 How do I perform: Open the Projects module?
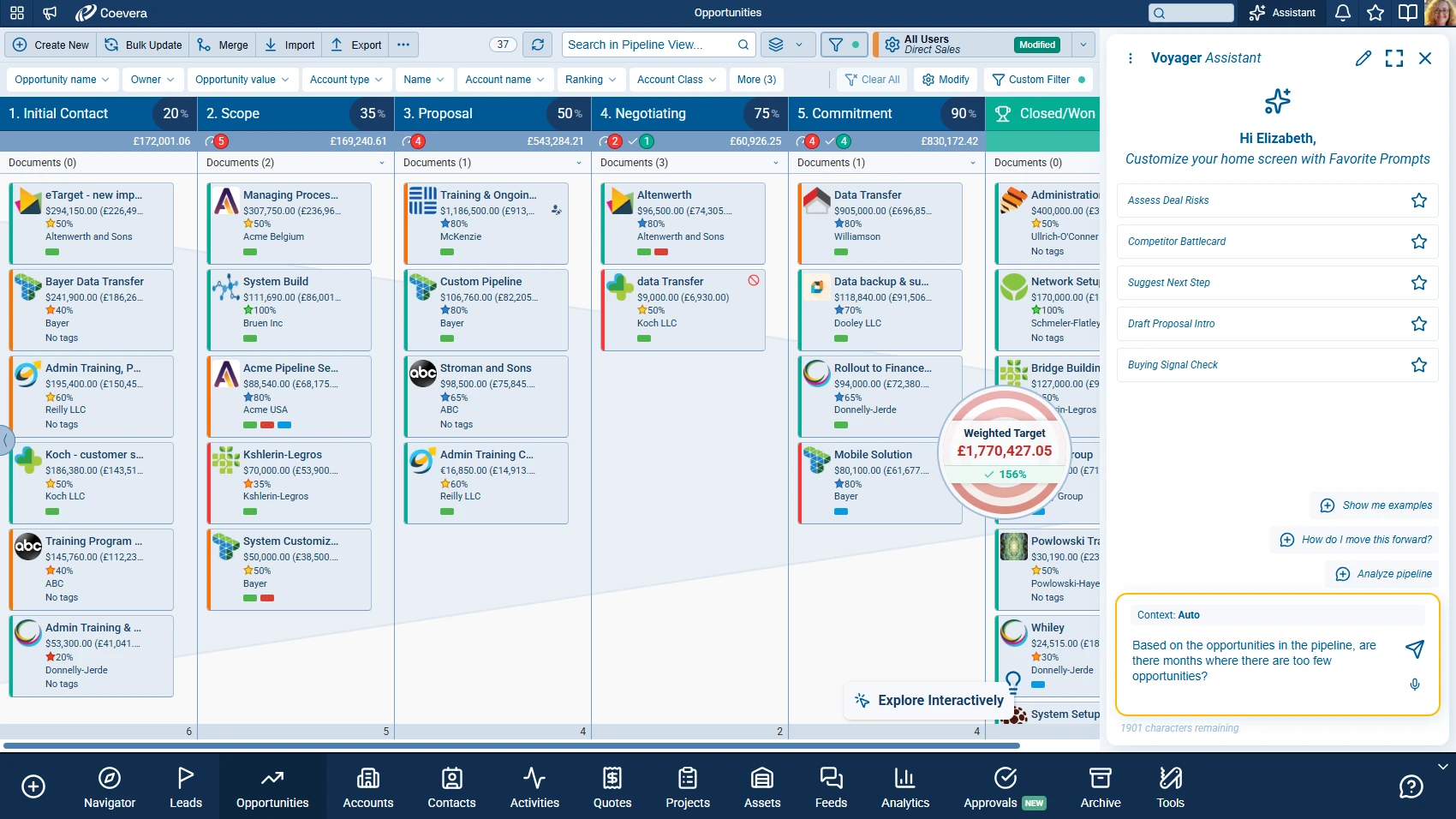click(688, 786)
